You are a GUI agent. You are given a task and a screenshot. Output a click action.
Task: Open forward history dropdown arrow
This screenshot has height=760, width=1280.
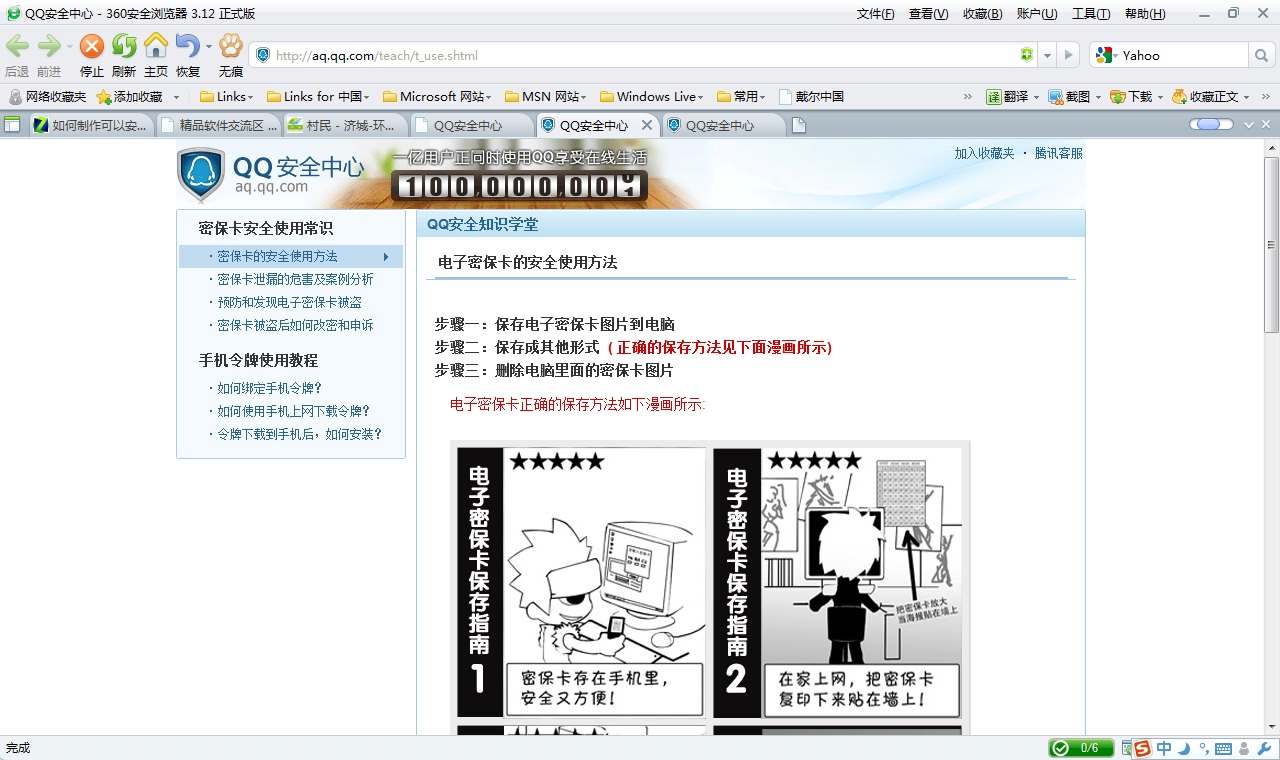[69, 47]
